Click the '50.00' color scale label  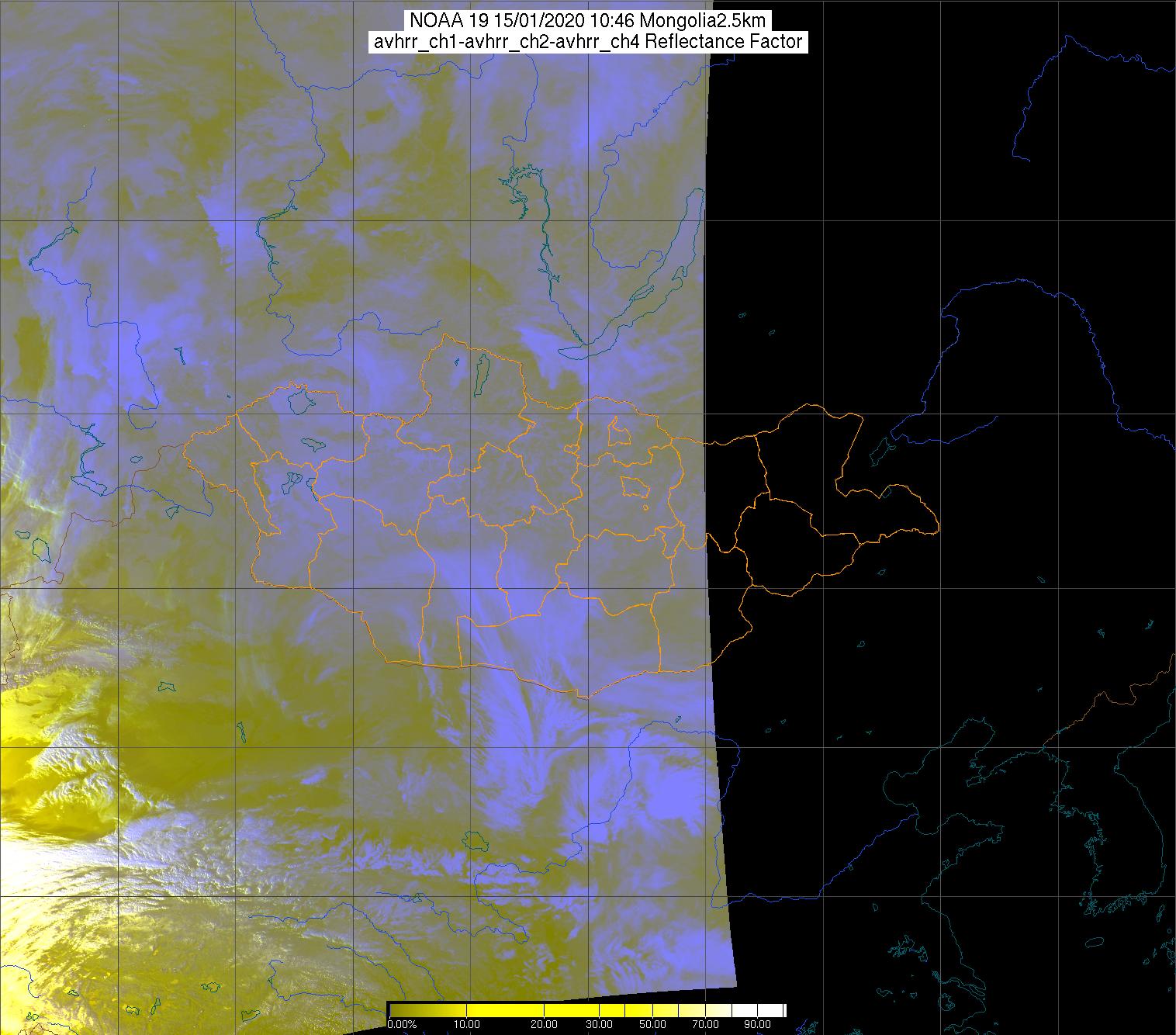tap(653, 1024)
